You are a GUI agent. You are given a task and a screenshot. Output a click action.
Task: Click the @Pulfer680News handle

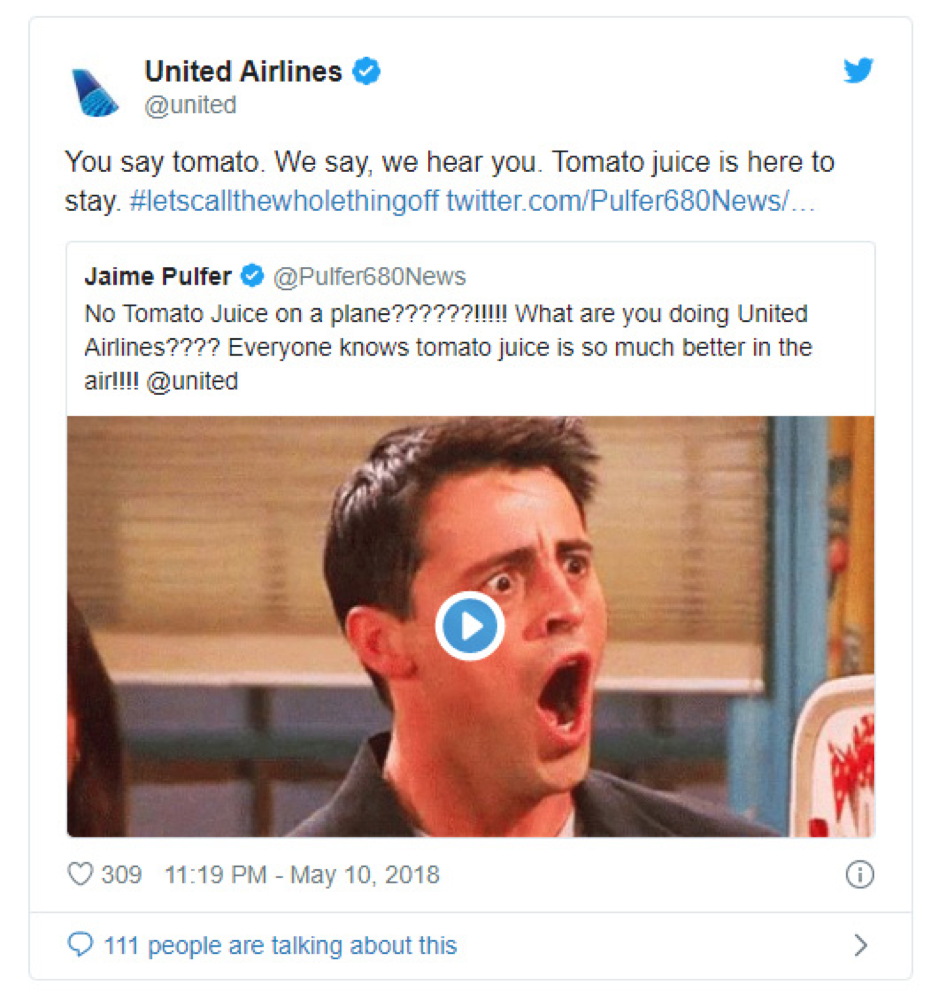pyautogui.click(x=369, y=277)
